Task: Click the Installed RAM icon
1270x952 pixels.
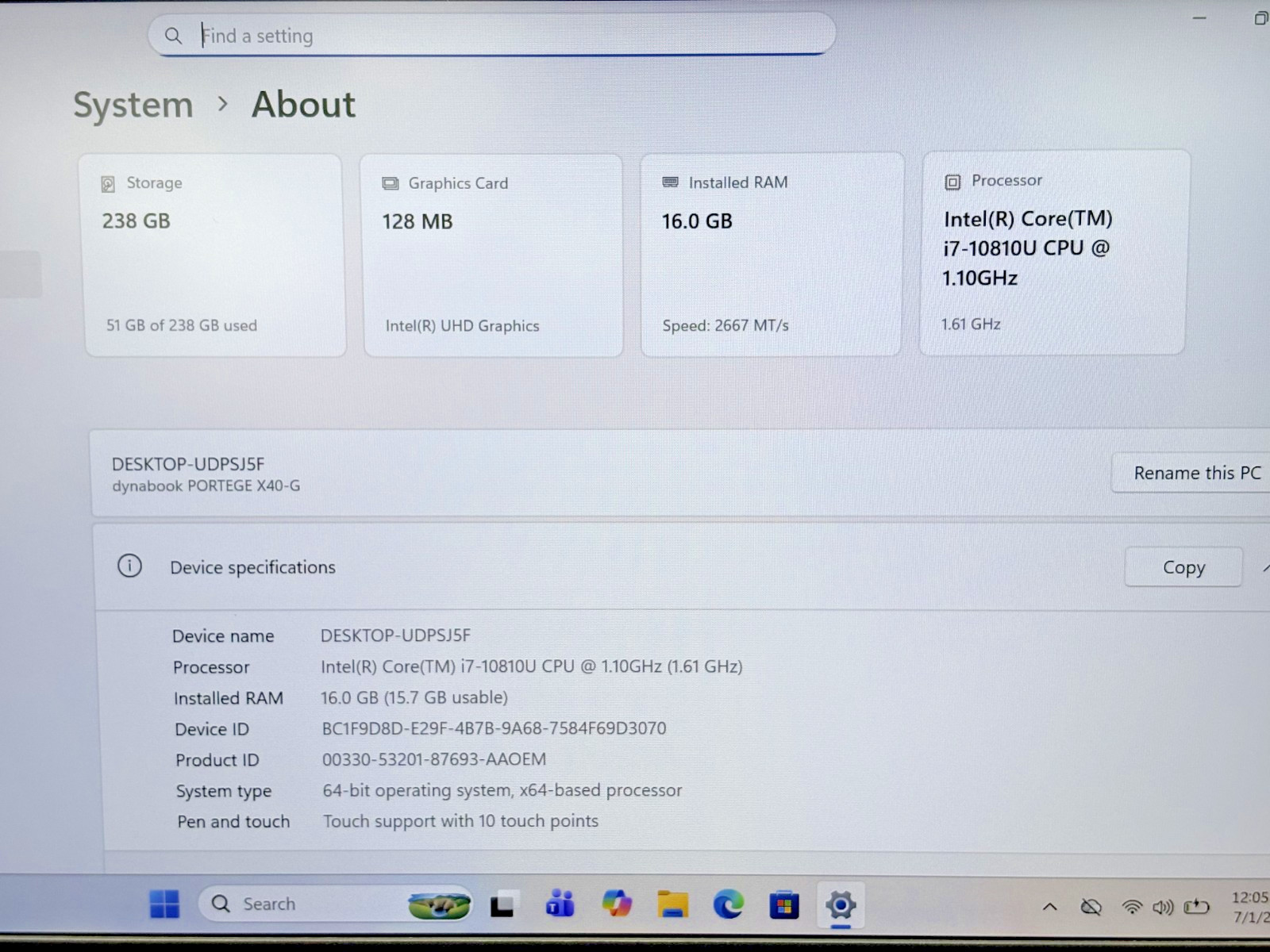Action: (x=670, y=182)
